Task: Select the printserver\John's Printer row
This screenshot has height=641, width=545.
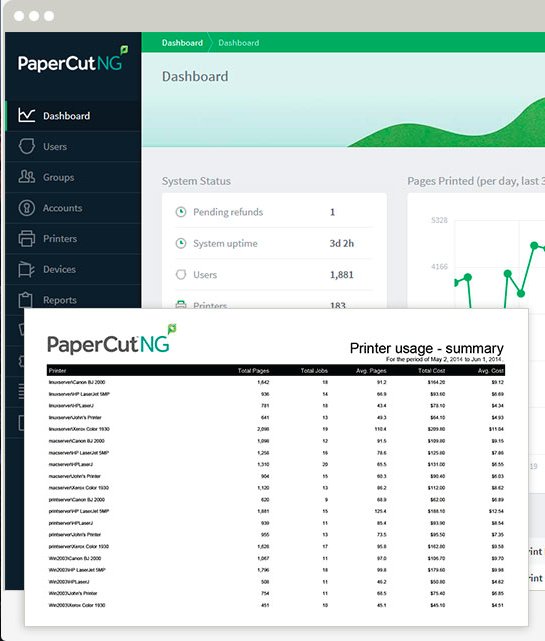Action: [276, 534]
